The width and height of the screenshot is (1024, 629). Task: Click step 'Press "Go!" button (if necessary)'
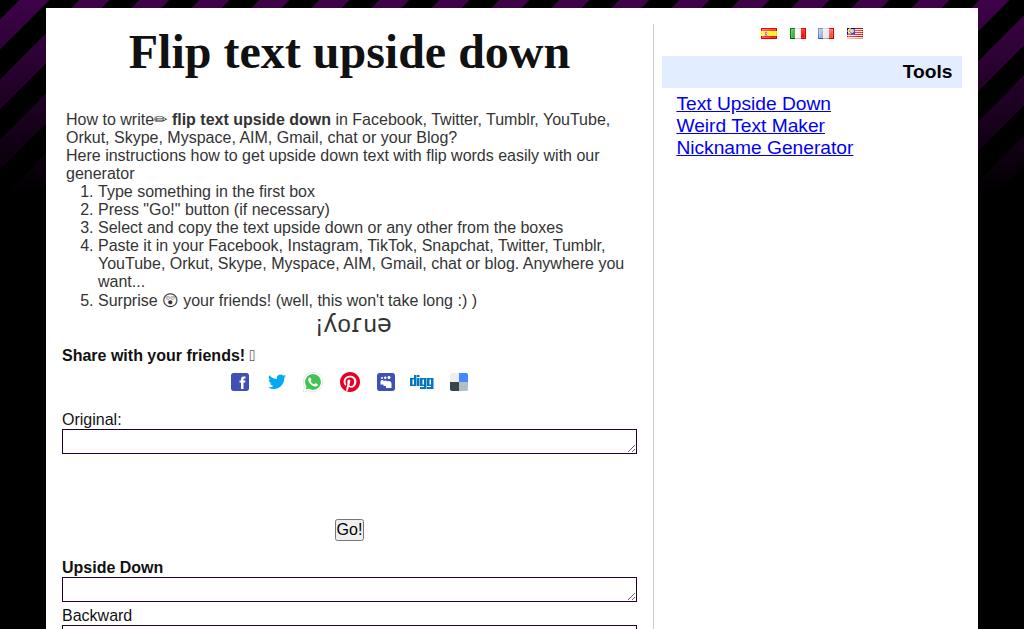coord(214,210)
